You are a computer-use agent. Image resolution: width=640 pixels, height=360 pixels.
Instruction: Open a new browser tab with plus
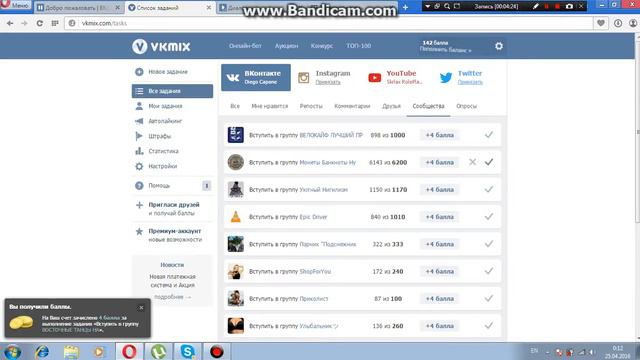pyautogui.click(x=405, y=7)
